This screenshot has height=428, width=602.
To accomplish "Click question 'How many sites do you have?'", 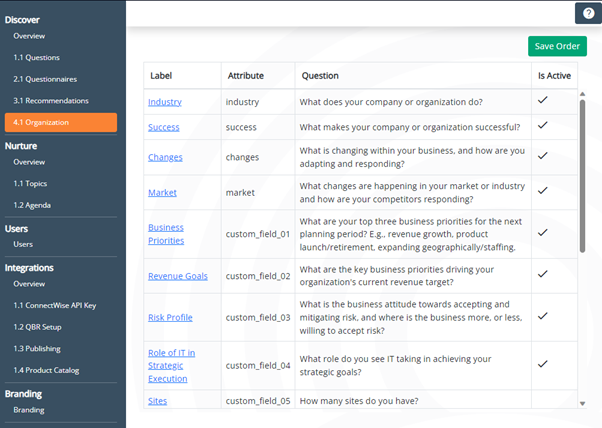I will pyautogui.click(x=359, y=401).
